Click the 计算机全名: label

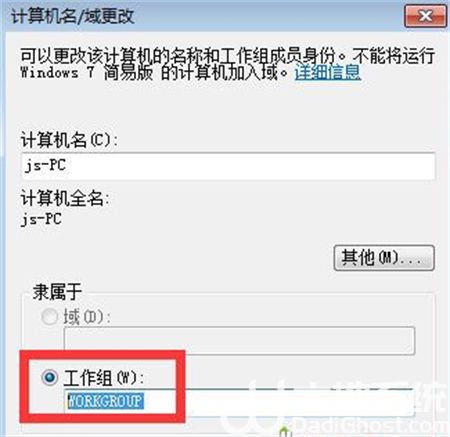pos(65,198)
